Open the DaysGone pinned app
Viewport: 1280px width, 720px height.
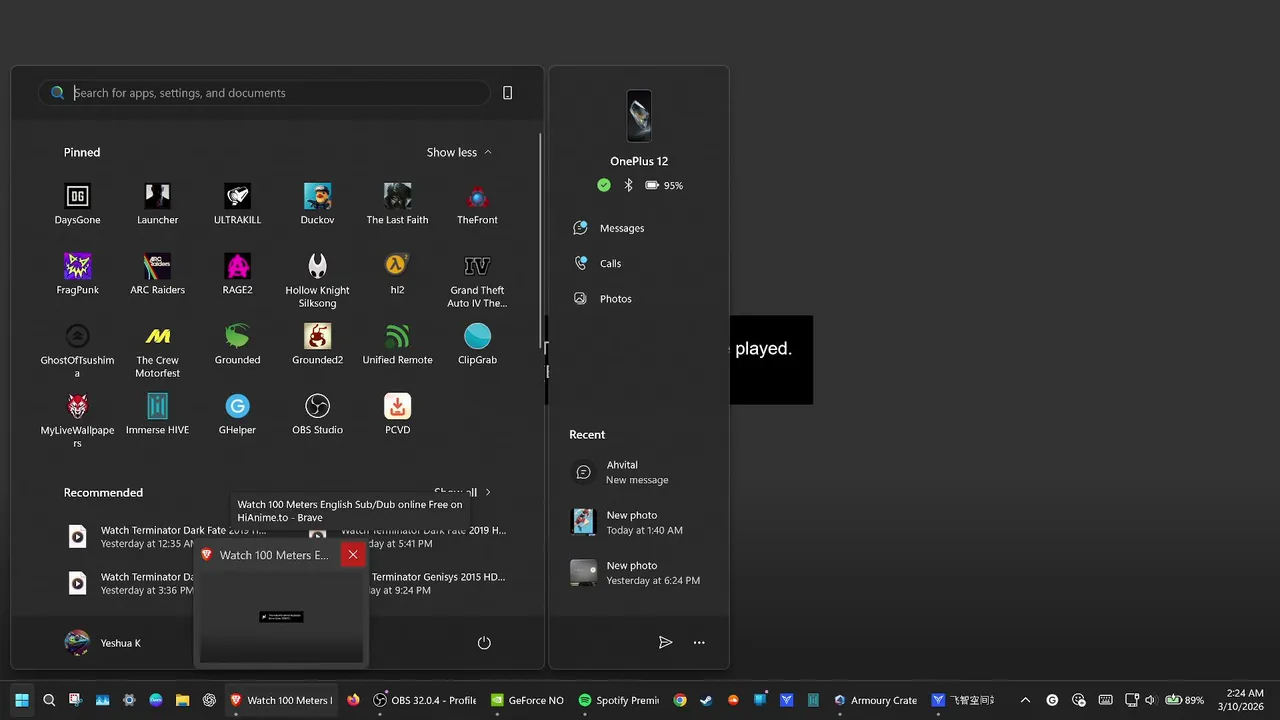tap(77, 204)
